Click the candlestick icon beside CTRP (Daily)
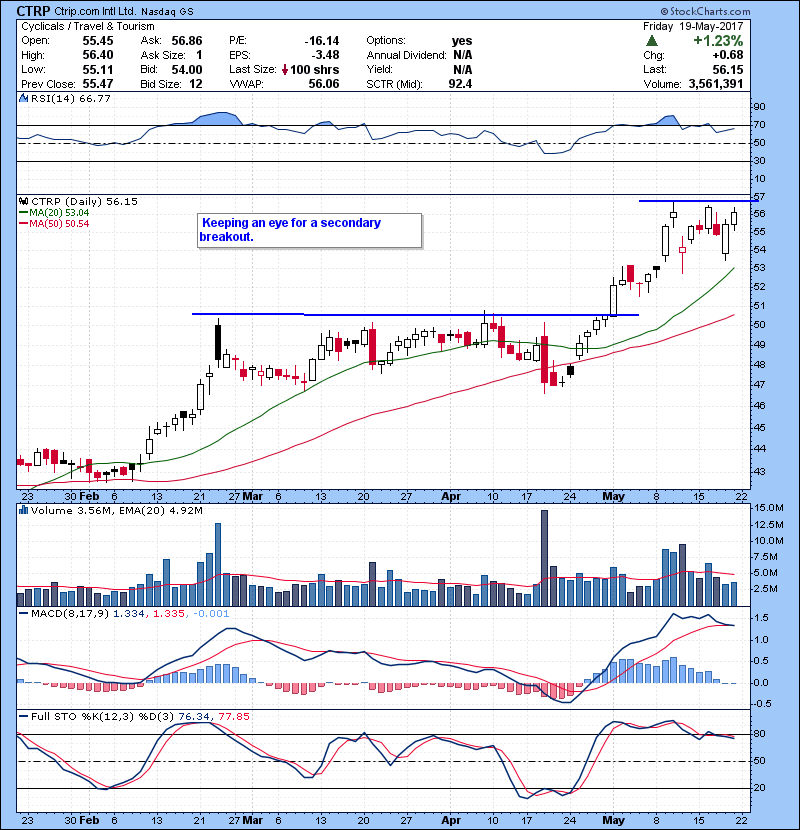 click(23, 201)
